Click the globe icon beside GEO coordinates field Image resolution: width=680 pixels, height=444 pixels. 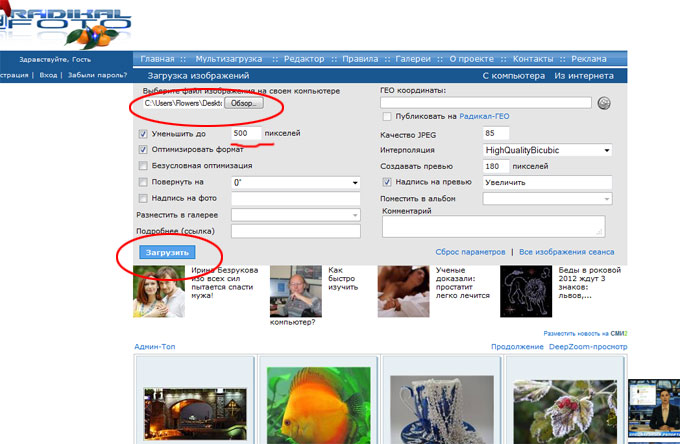pyautogui.click(x=604, y=103)
